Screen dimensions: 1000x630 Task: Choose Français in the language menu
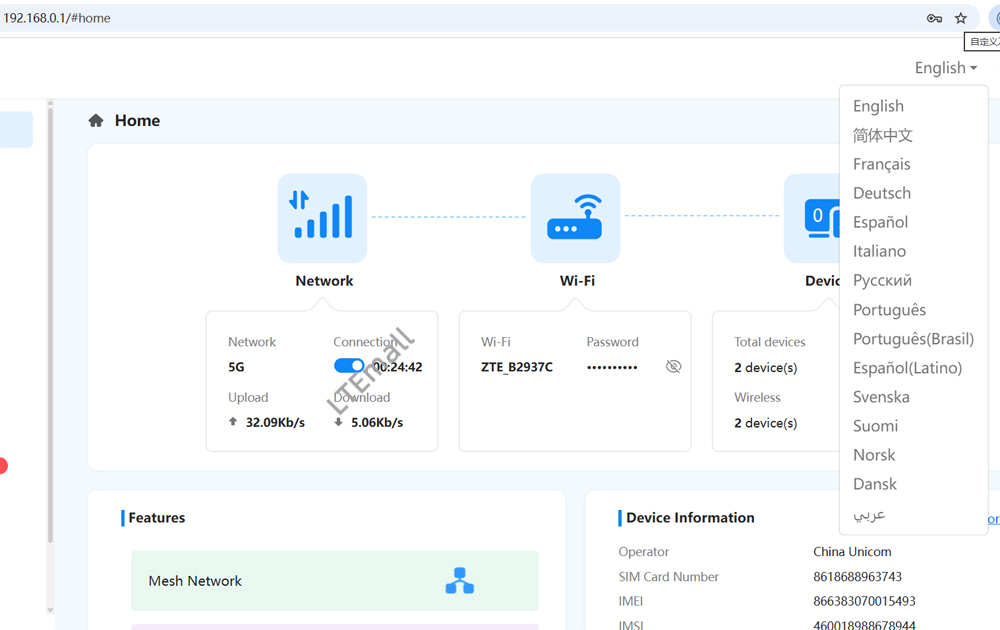[x=881, y=164]
